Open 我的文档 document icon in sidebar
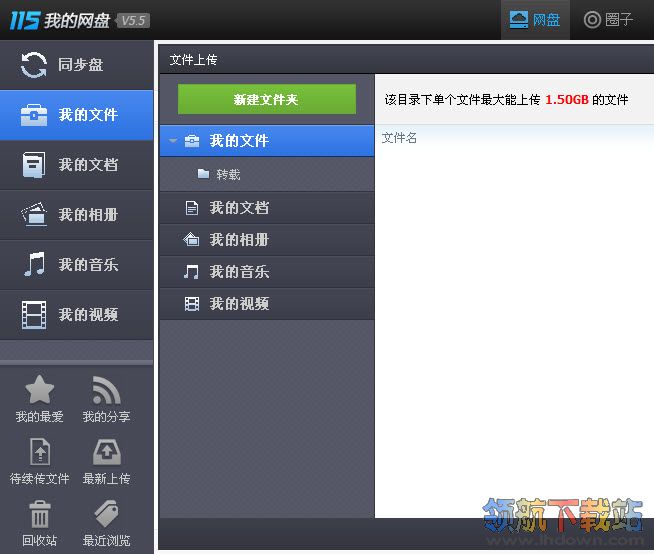 (34, 165)
